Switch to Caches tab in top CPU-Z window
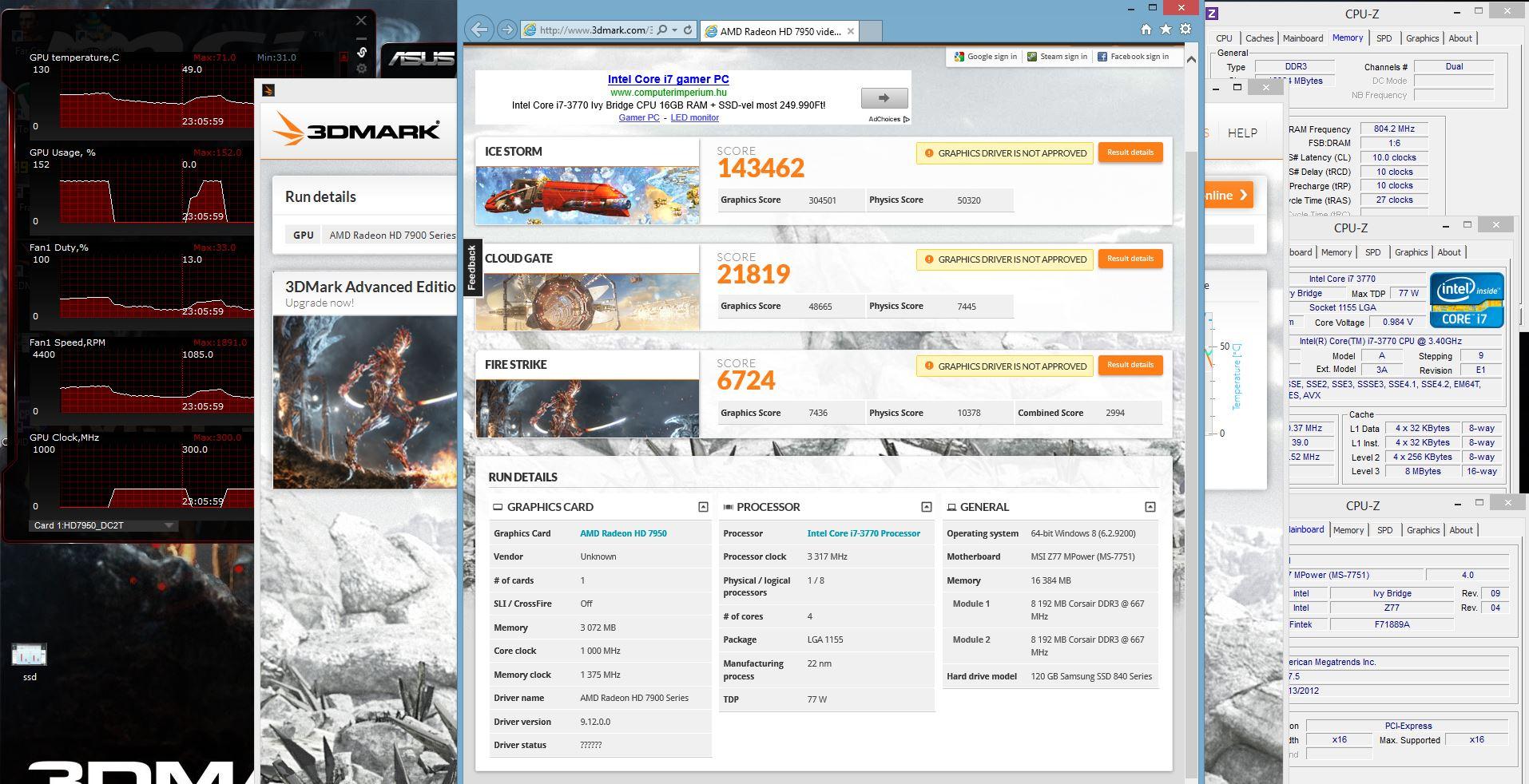The width and height of the screenshot is (1529, 784). click(1259, 38)
